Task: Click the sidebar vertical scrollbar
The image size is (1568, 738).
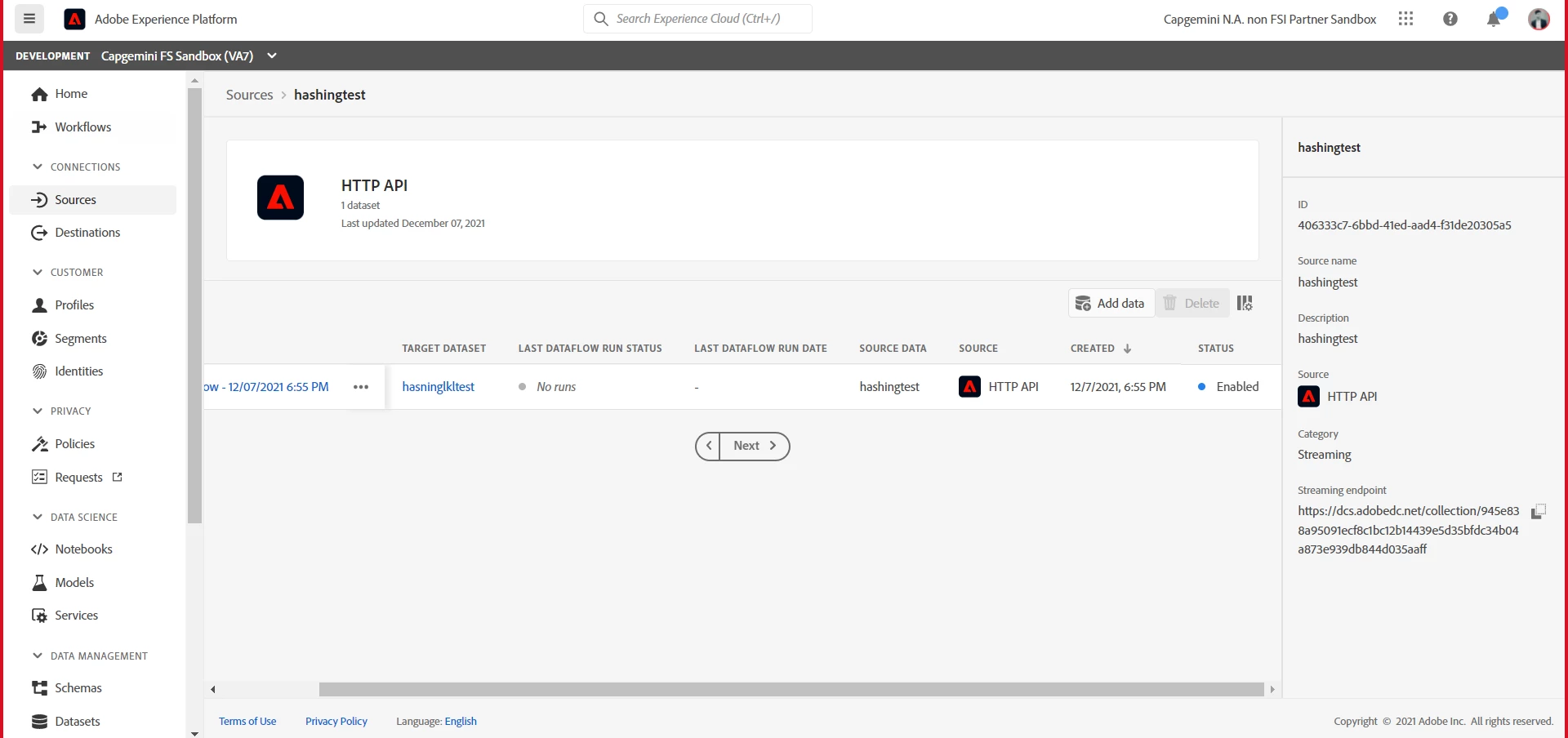Action: pyautogui.click(x=194, y=305)
